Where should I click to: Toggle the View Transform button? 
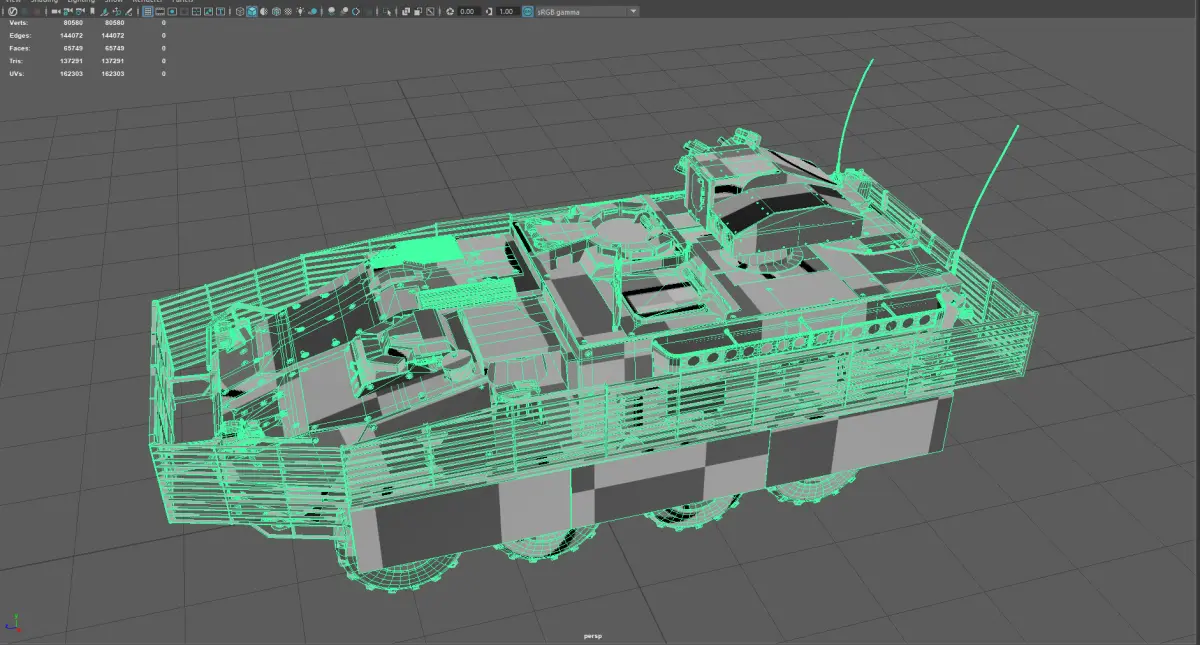point(527,11)
